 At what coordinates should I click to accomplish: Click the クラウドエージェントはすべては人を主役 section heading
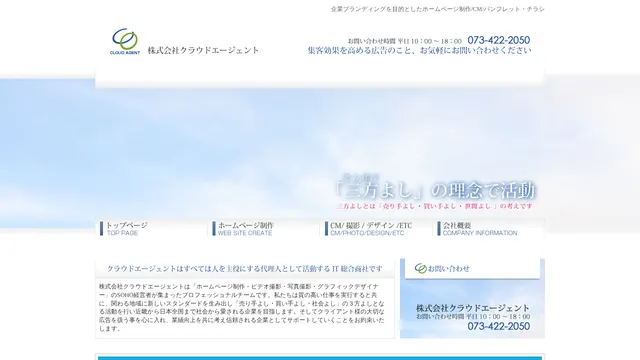click(x=245, y=269)
